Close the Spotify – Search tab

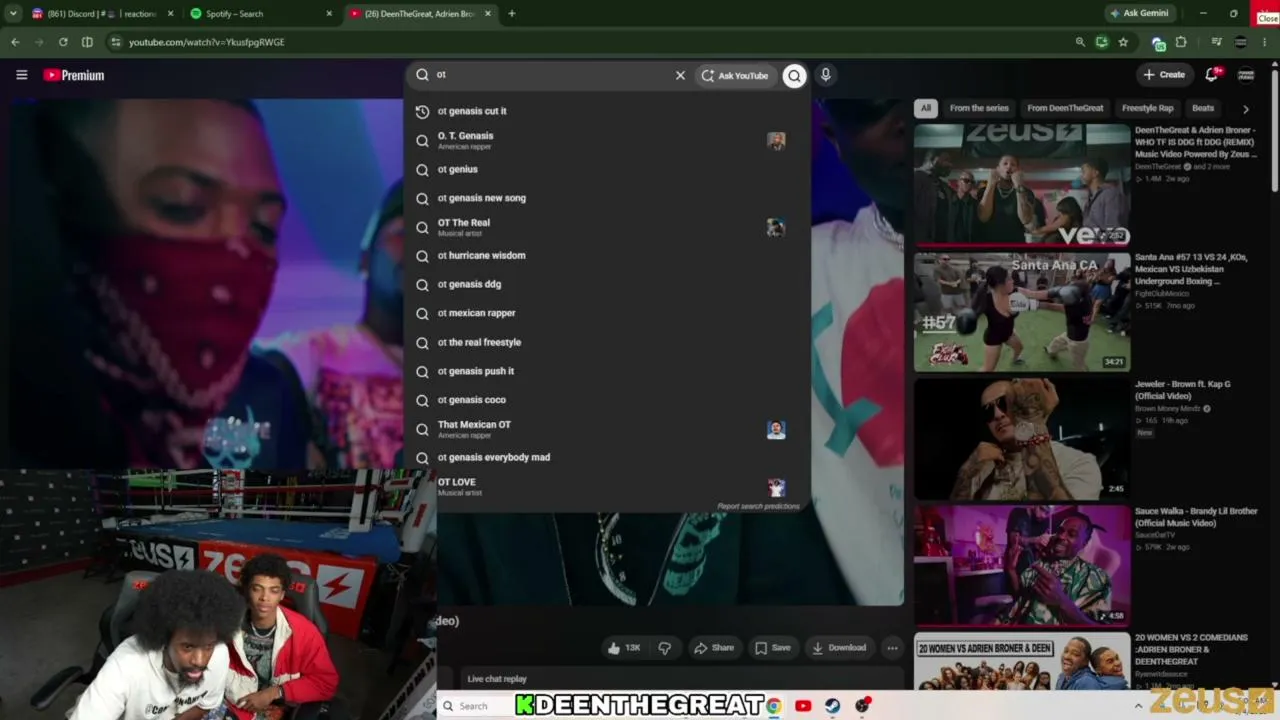click(x=329, y=13)
